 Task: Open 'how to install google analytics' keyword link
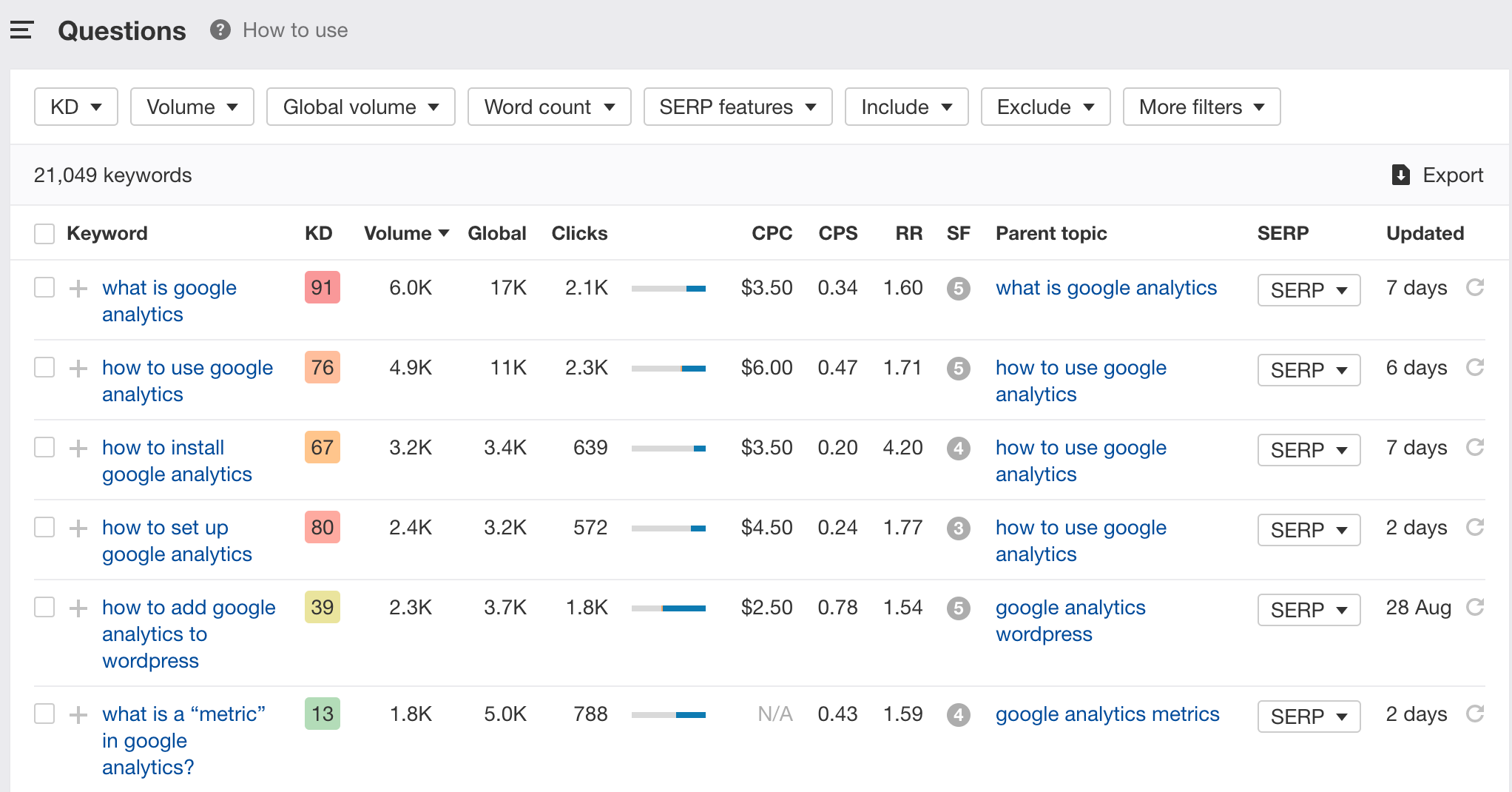pos(177,460)
